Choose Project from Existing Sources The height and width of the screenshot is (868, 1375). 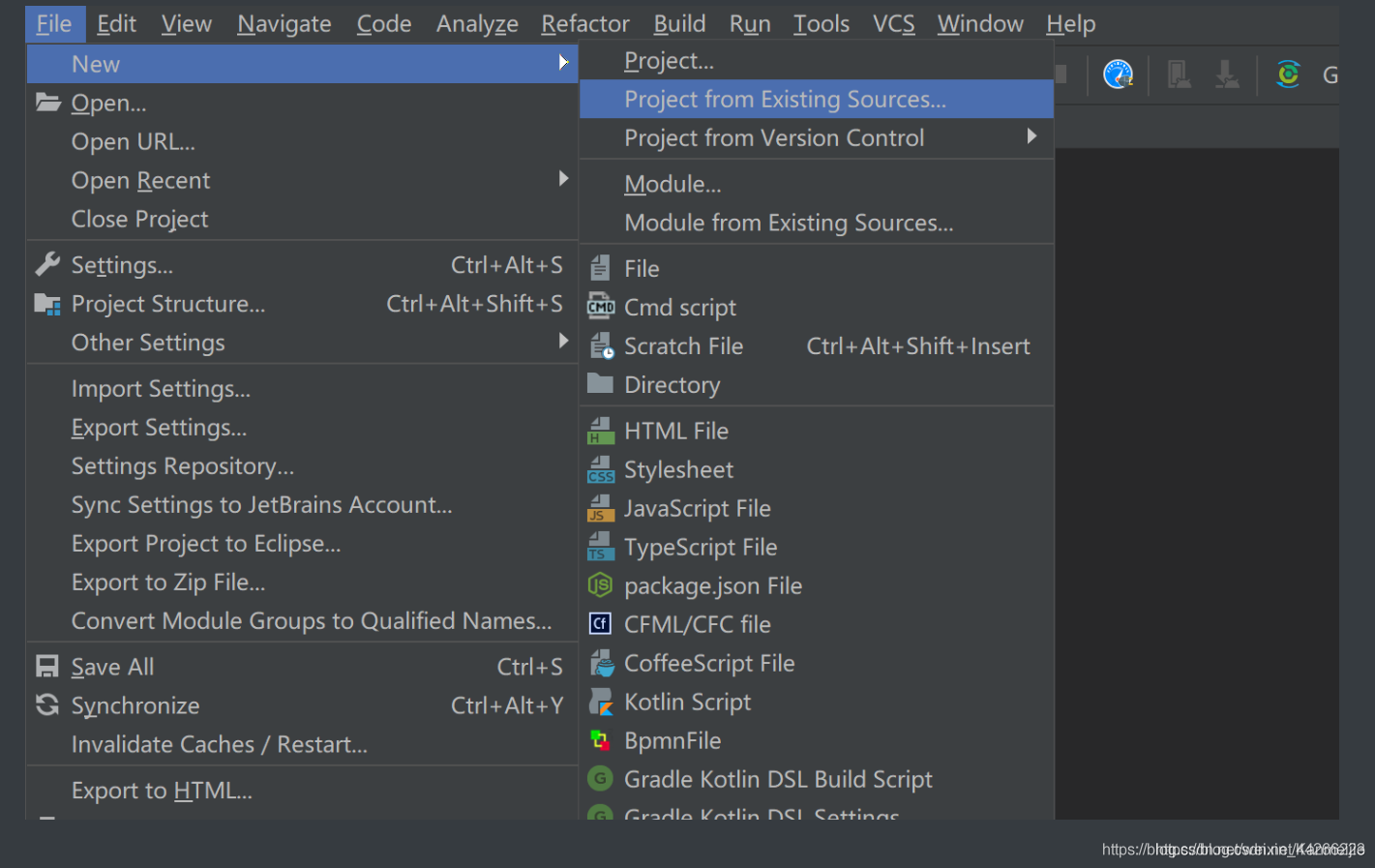click(817, 99)
